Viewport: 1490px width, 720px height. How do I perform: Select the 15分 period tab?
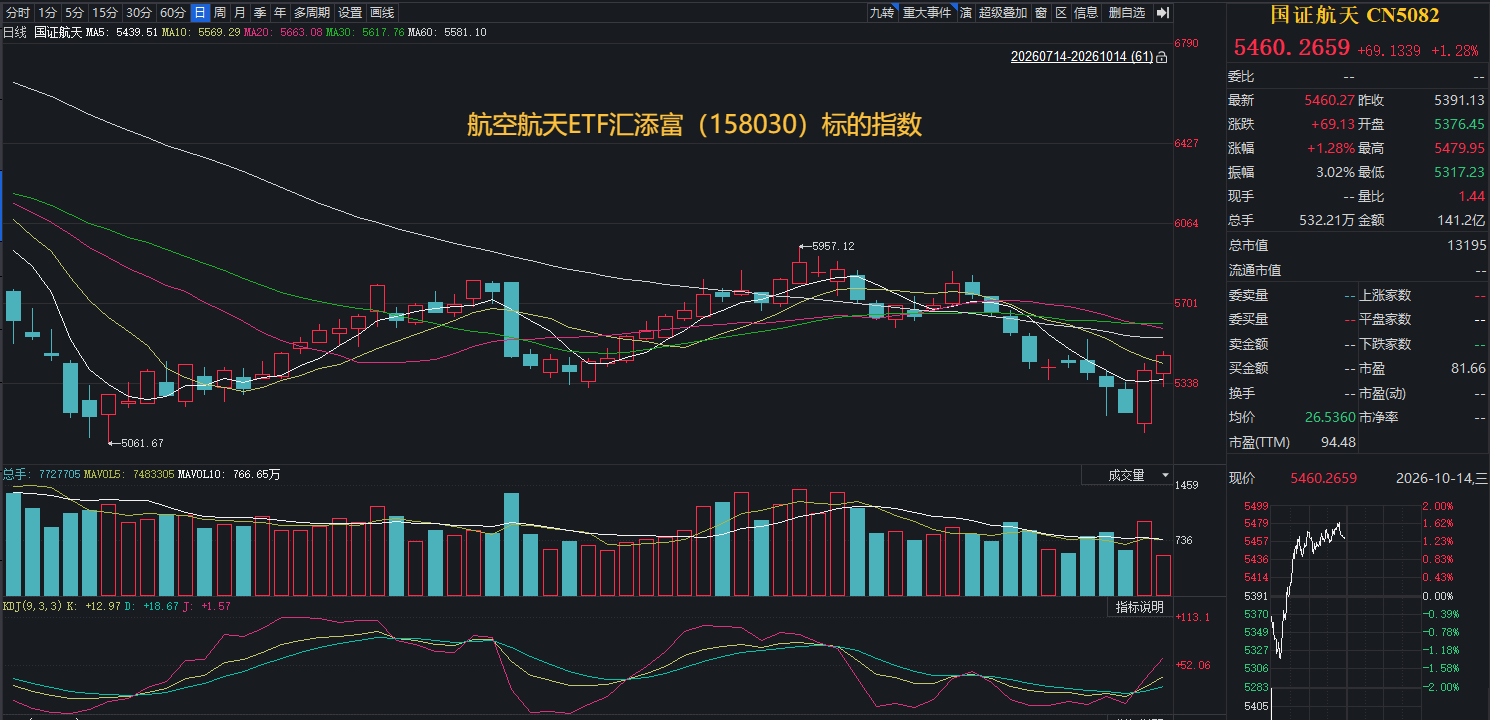(104, 13)
